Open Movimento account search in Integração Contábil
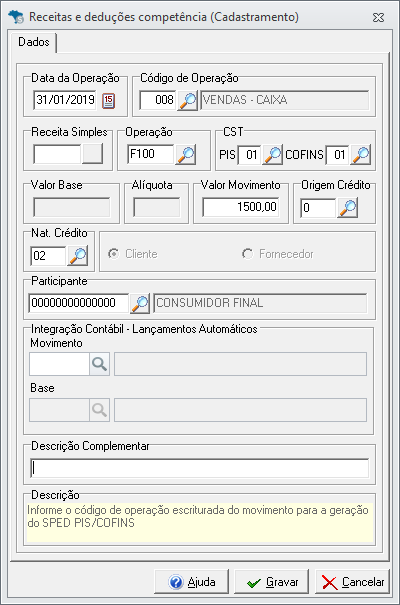 [x=100, y=363]
